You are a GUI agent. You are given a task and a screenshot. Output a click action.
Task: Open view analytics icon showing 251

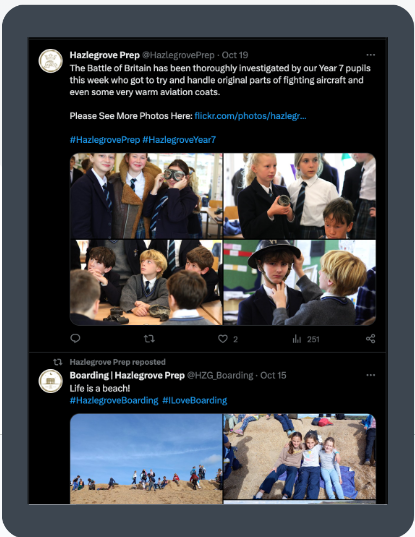(x=297, y=339)
